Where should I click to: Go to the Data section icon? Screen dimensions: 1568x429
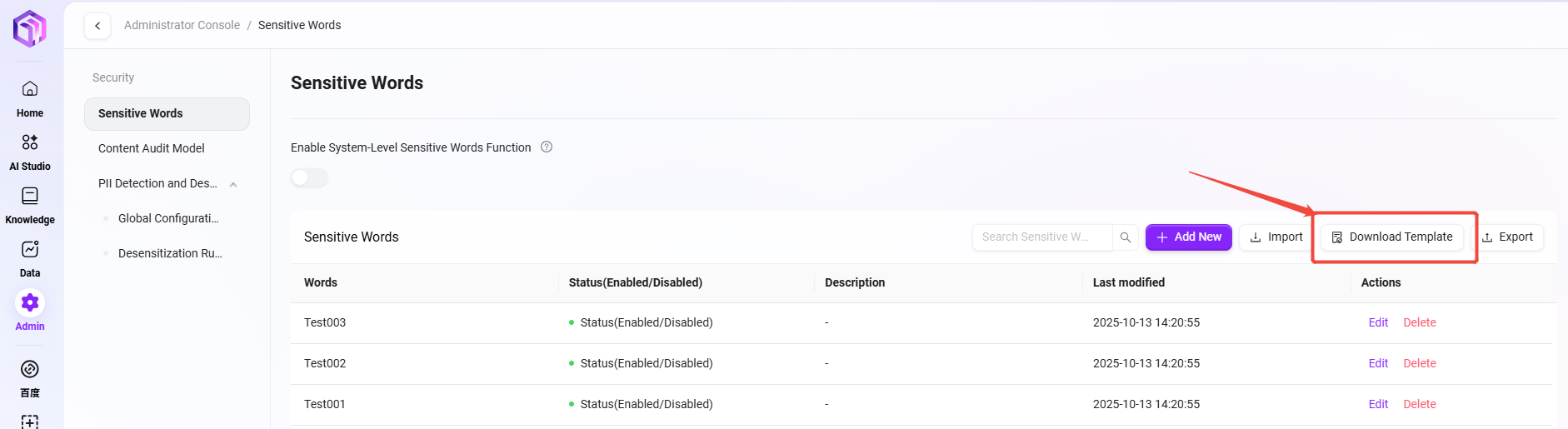click(x=30, y=249)
